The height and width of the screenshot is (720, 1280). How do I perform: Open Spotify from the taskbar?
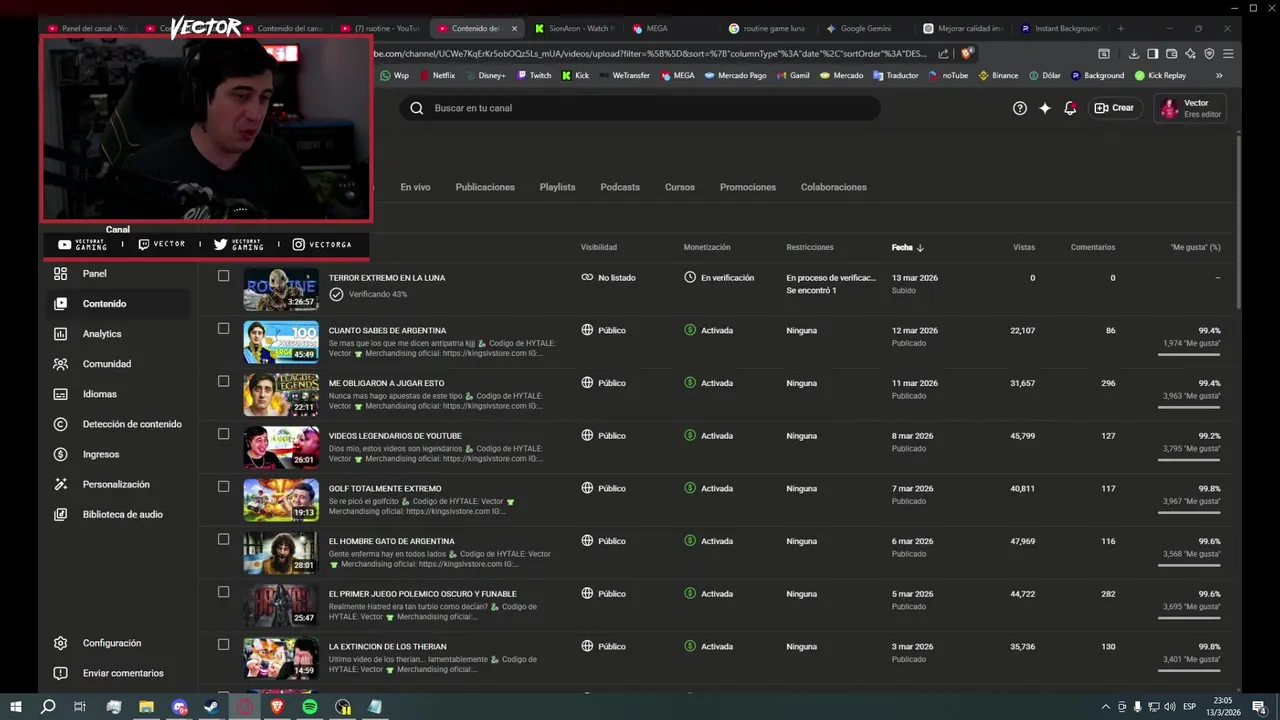[x=310, y=707]
